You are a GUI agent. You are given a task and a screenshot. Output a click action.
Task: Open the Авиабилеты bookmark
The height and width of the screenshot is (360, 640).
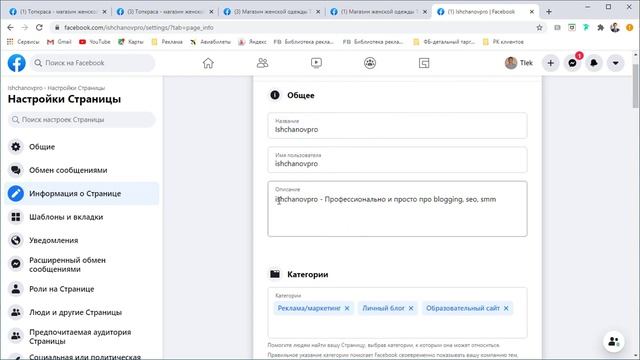(211, 42)
